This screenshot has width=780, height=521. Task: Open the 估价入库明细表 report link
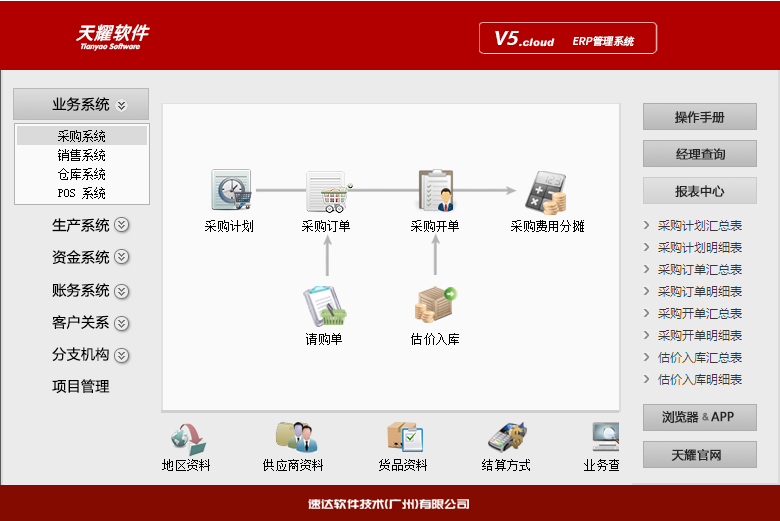[700, 379]
